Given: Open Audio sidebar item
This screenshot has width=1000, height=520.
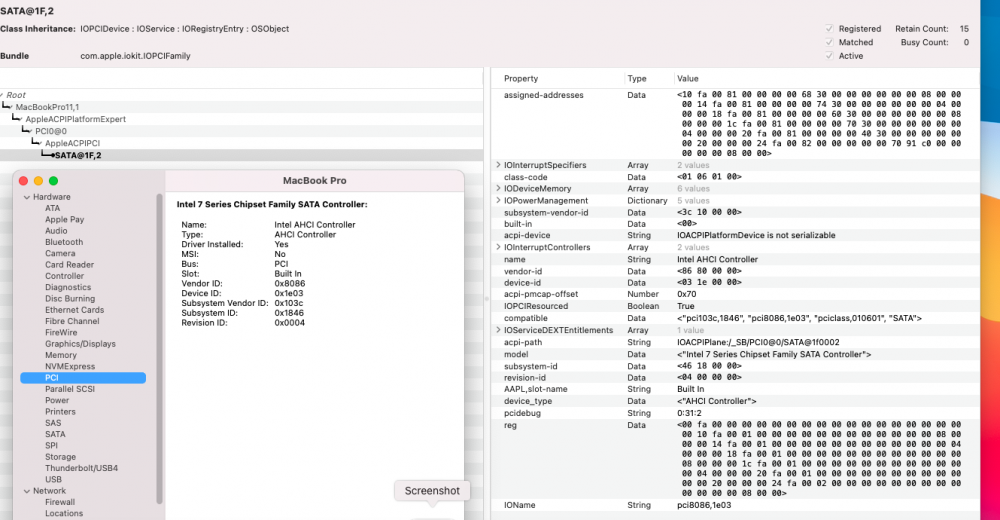Looking at the screenshot, I should click(x=56, y=231).
